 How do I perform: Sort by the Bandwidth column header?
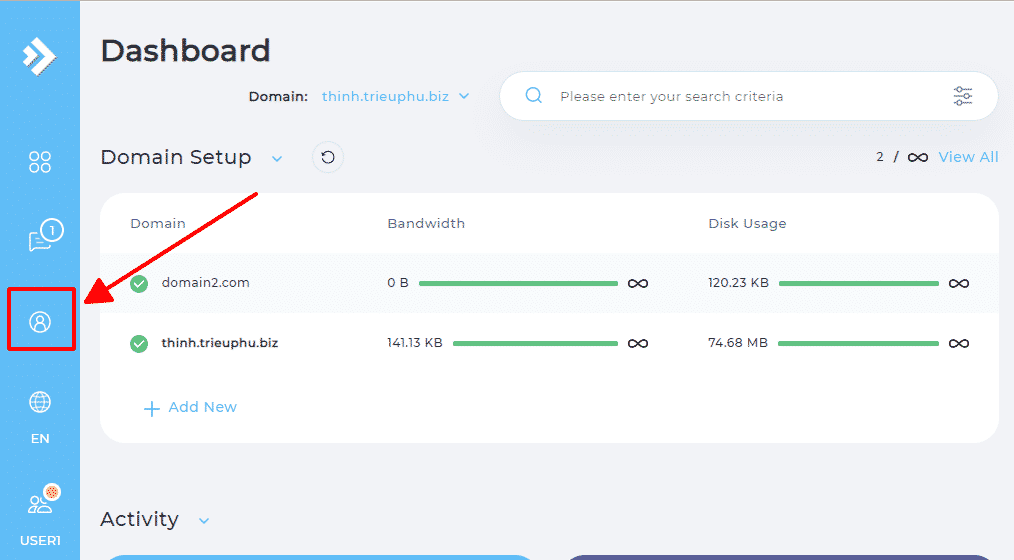pyautogui.click(x=426, y=223)
